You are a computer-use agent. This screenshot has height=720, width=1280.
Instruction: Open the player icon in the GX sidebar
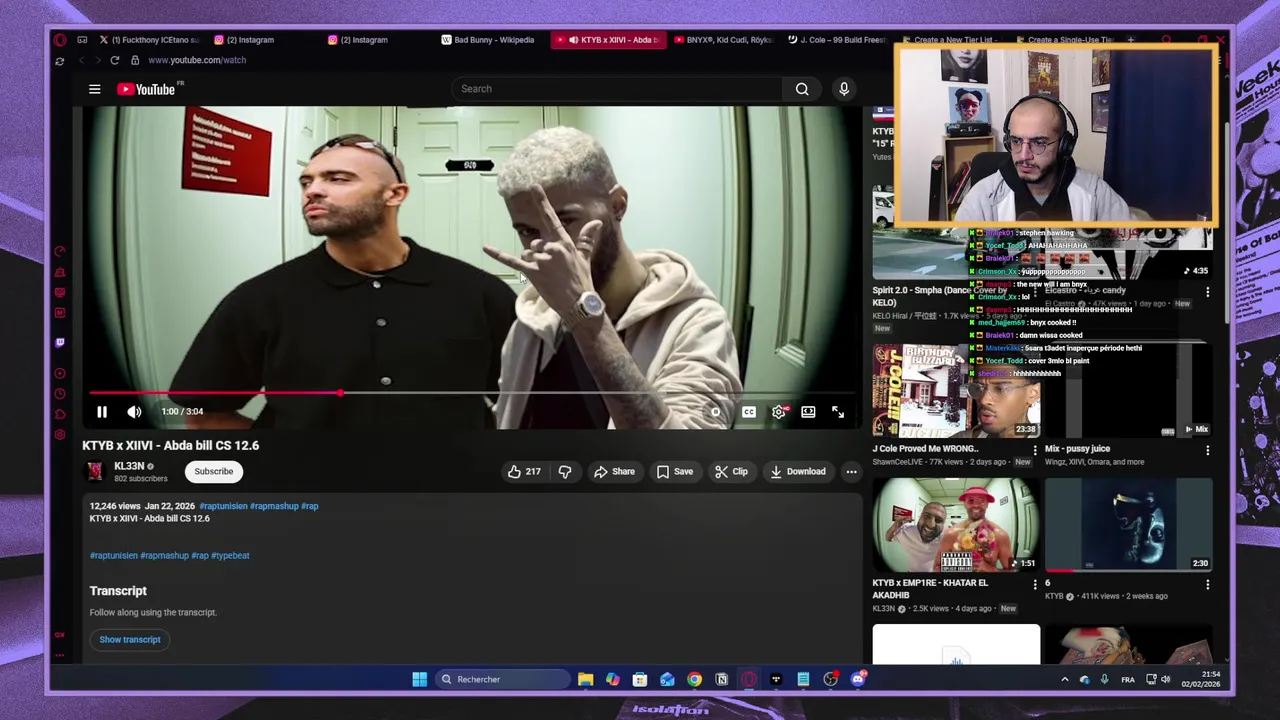(60, 374)
